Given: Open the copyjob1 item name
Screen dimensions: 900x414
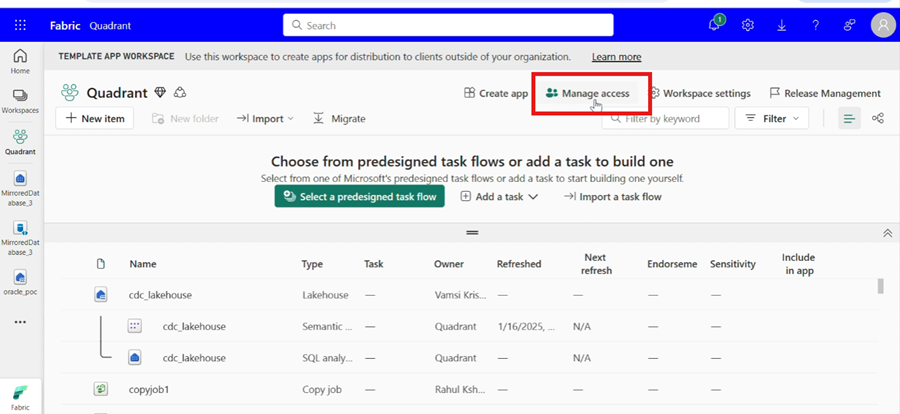Looking at the screenshot, I should pyautogui.click(x=149, y=389).
